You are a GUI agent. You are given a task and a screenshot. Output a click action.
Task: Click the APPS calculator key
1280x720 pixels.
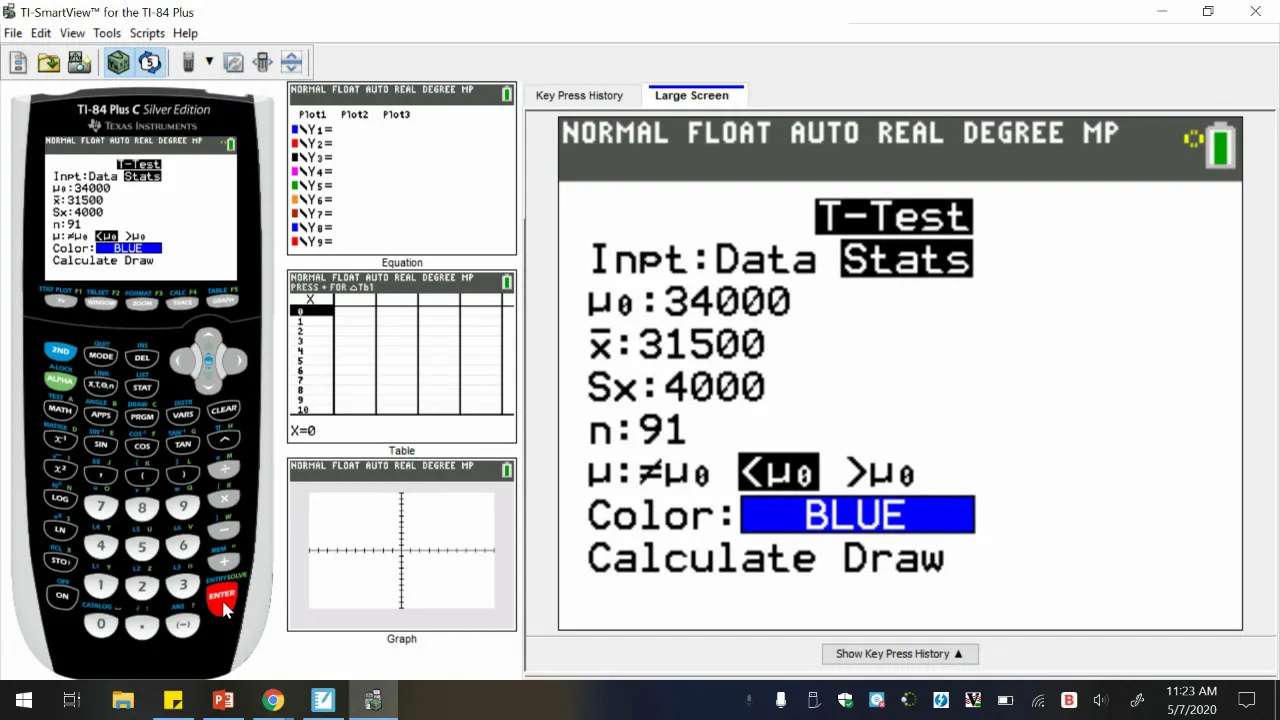tap(101, 414)
